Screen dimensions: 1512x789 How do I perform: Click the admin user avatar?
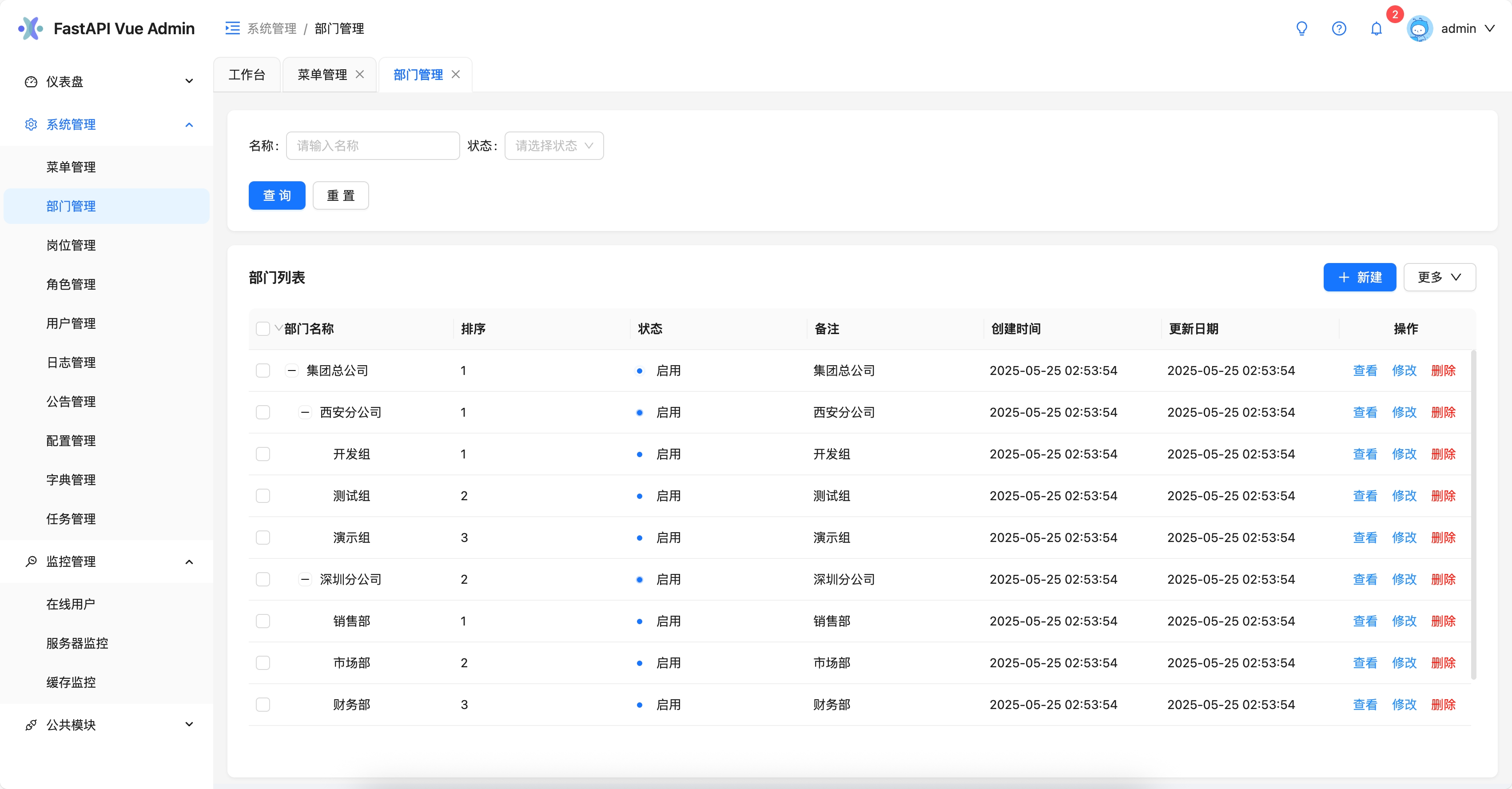[x=1419, y=28]
